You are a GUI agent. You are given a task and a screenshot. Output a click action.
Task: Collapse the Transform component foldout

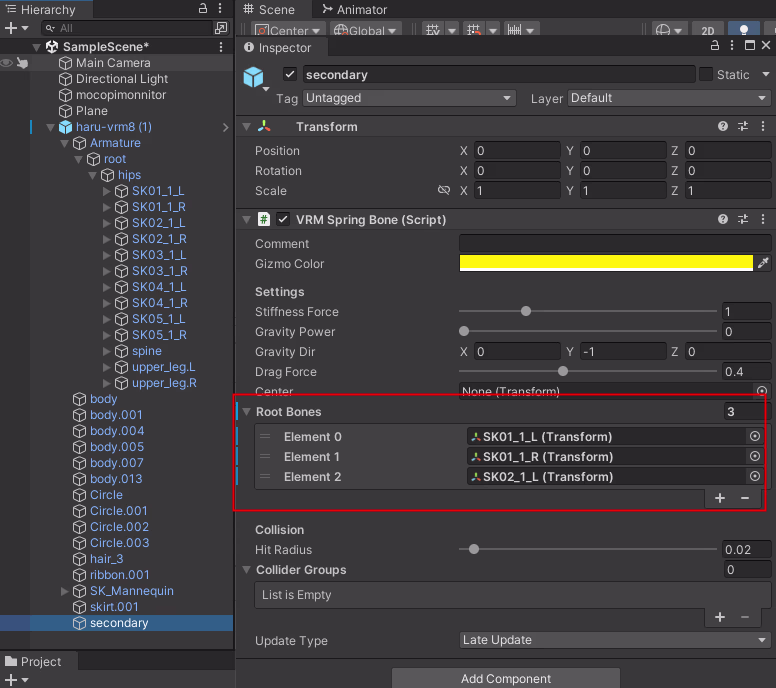[246, 127]
